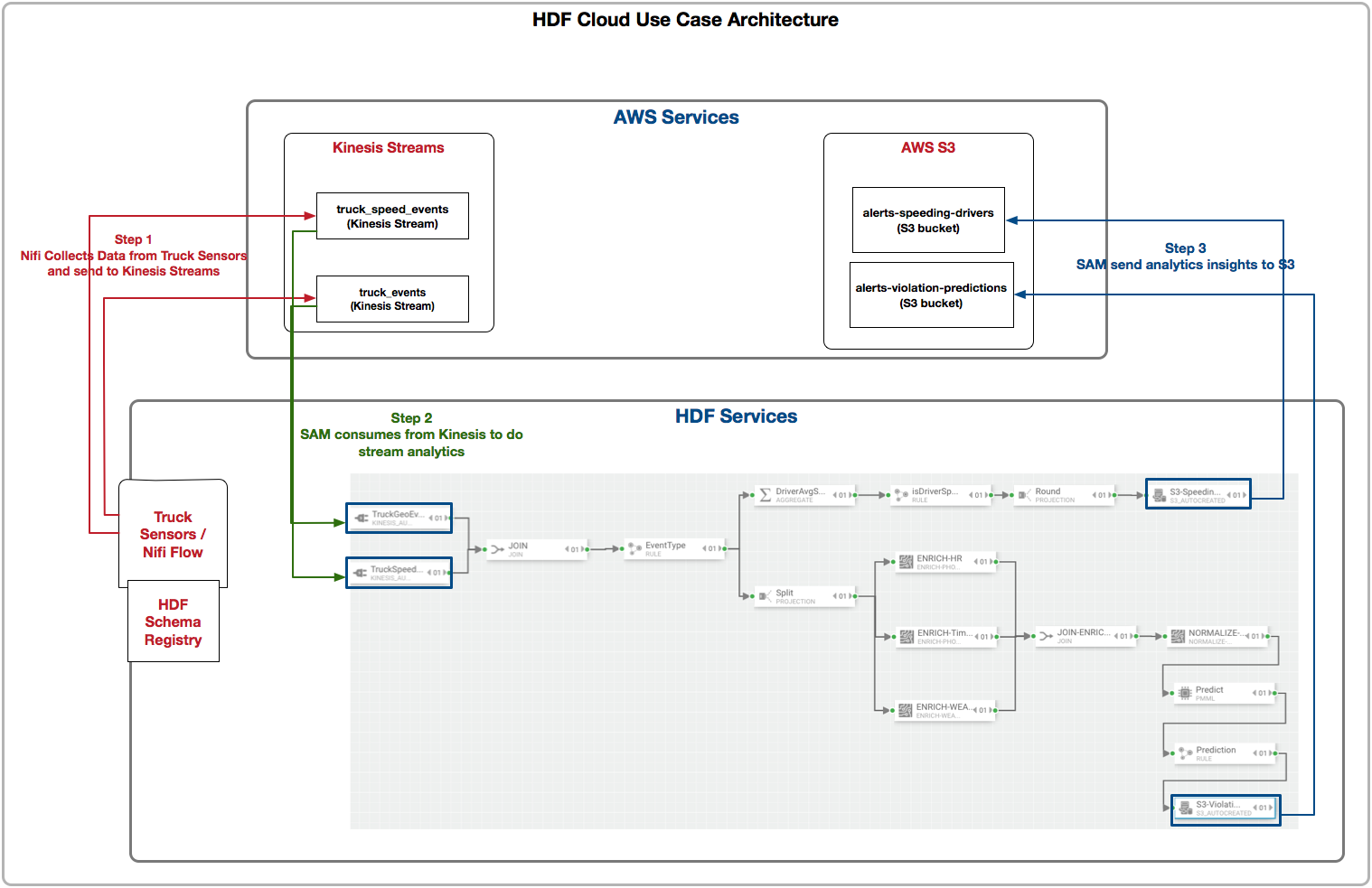Click the truck_events Kinesis Stream box
The image size is (1372, 888).
click(x=392, y=299)
